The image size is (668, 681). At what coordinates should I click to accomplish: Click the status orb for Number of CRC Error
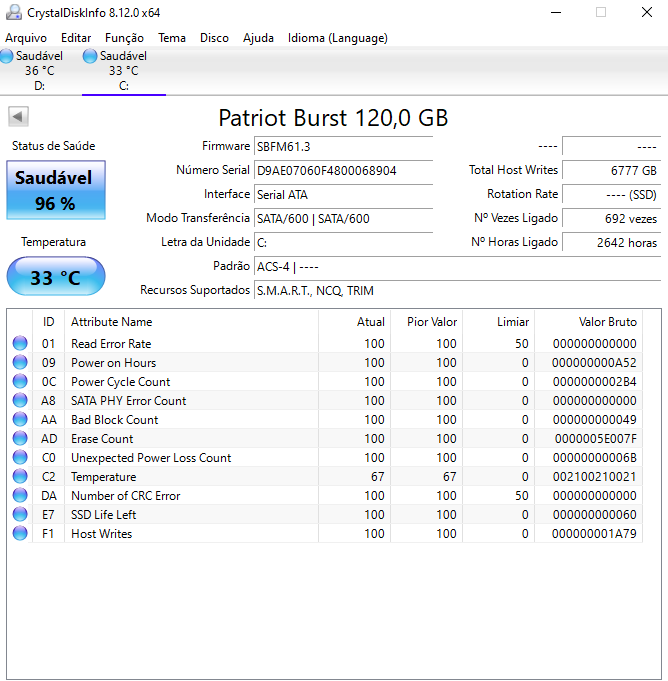pos(20,495)
